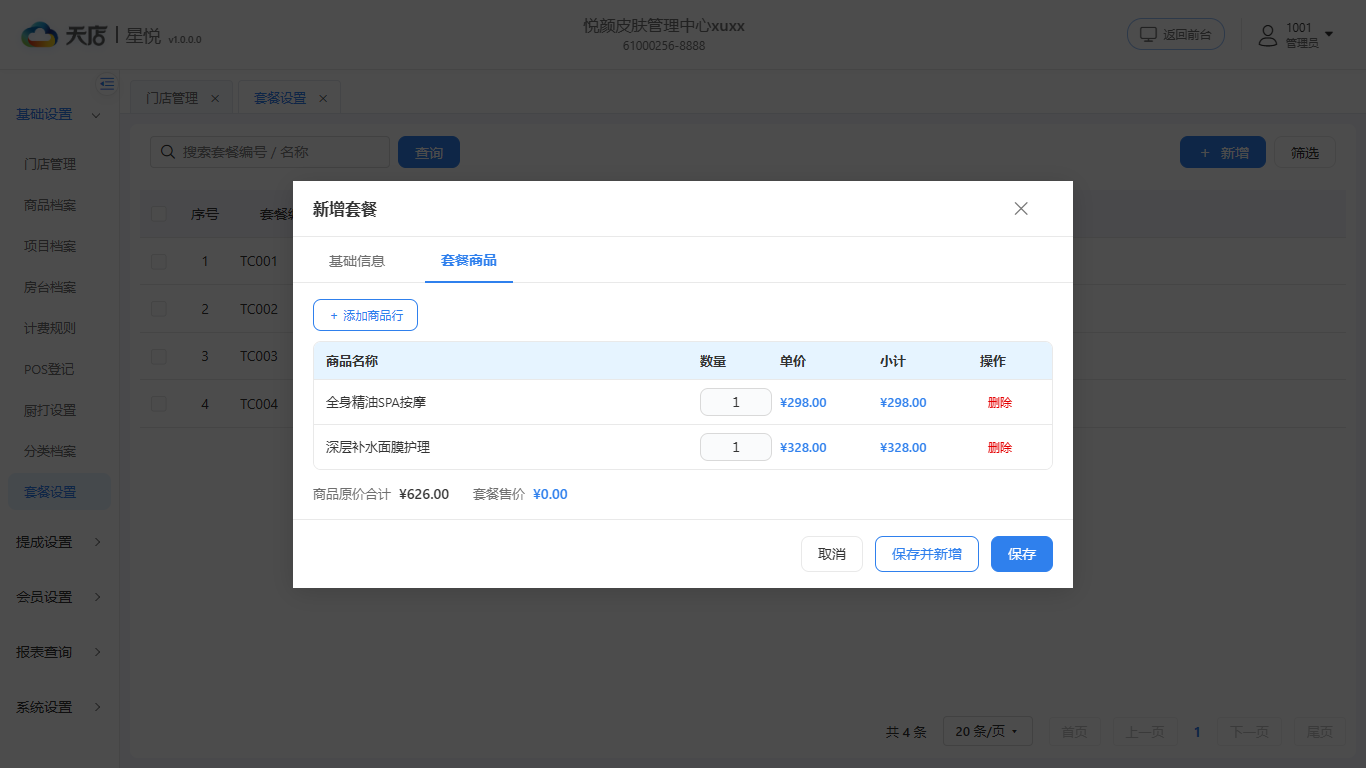Open 计费规则 in the sidebar
The height and width of the screenshot is (768, 1366).
(x=50, y=328)
